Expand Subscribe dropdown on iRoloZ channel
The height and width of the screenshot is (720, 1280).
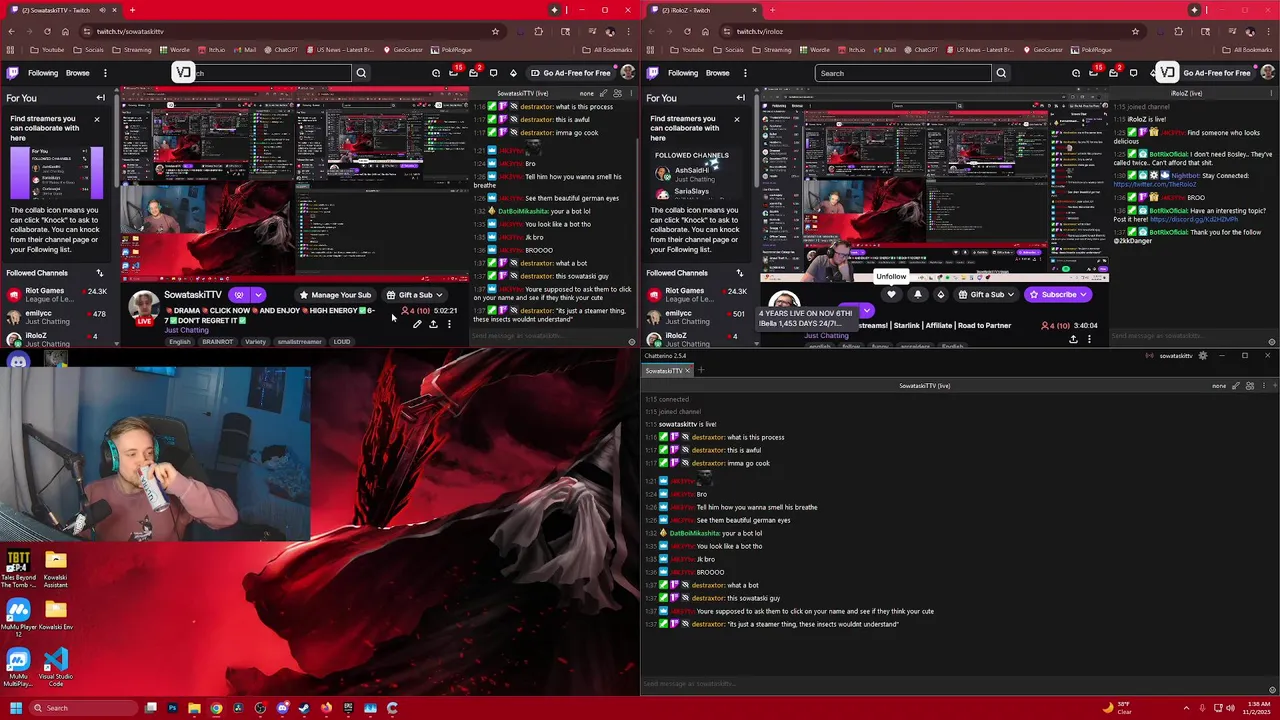click(1084, 295)
